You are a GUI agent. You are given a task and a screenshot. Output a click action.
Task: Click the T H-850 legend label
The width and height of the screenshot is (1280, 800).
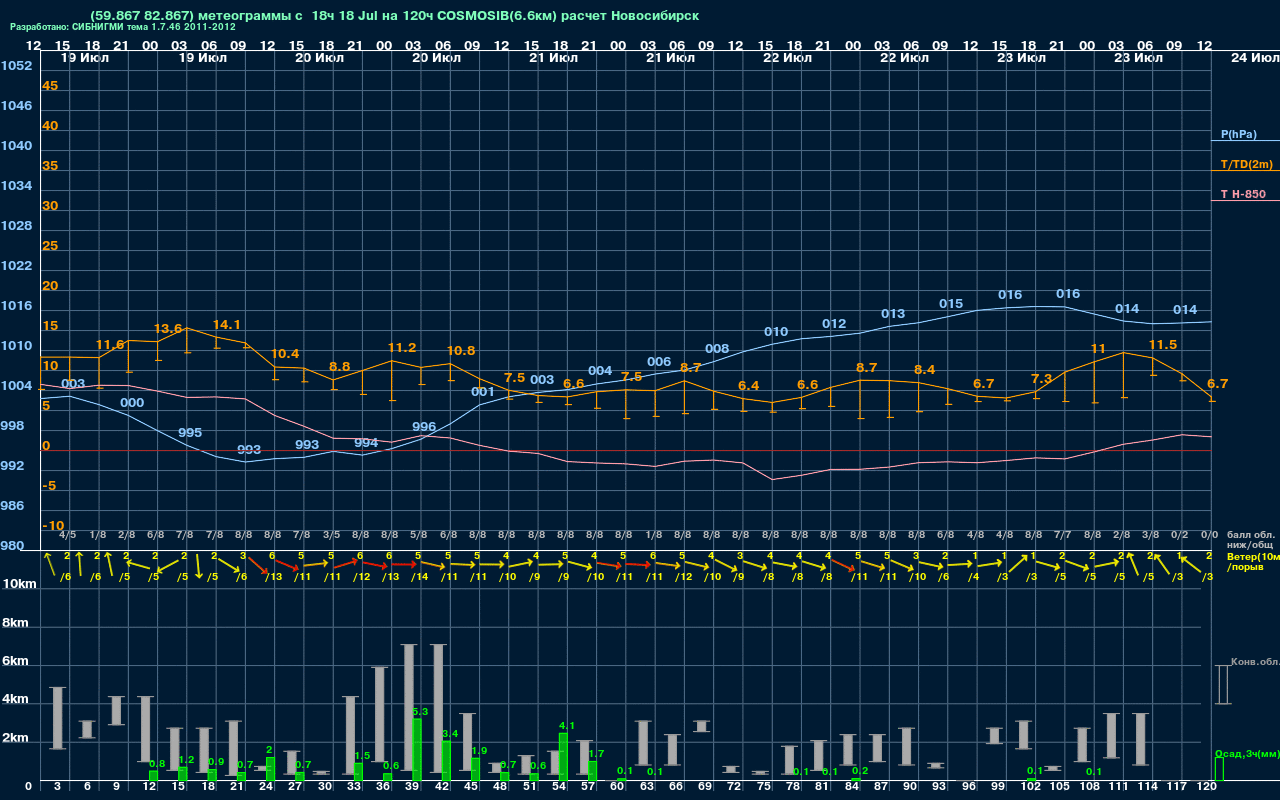(x=1243, y=194)
